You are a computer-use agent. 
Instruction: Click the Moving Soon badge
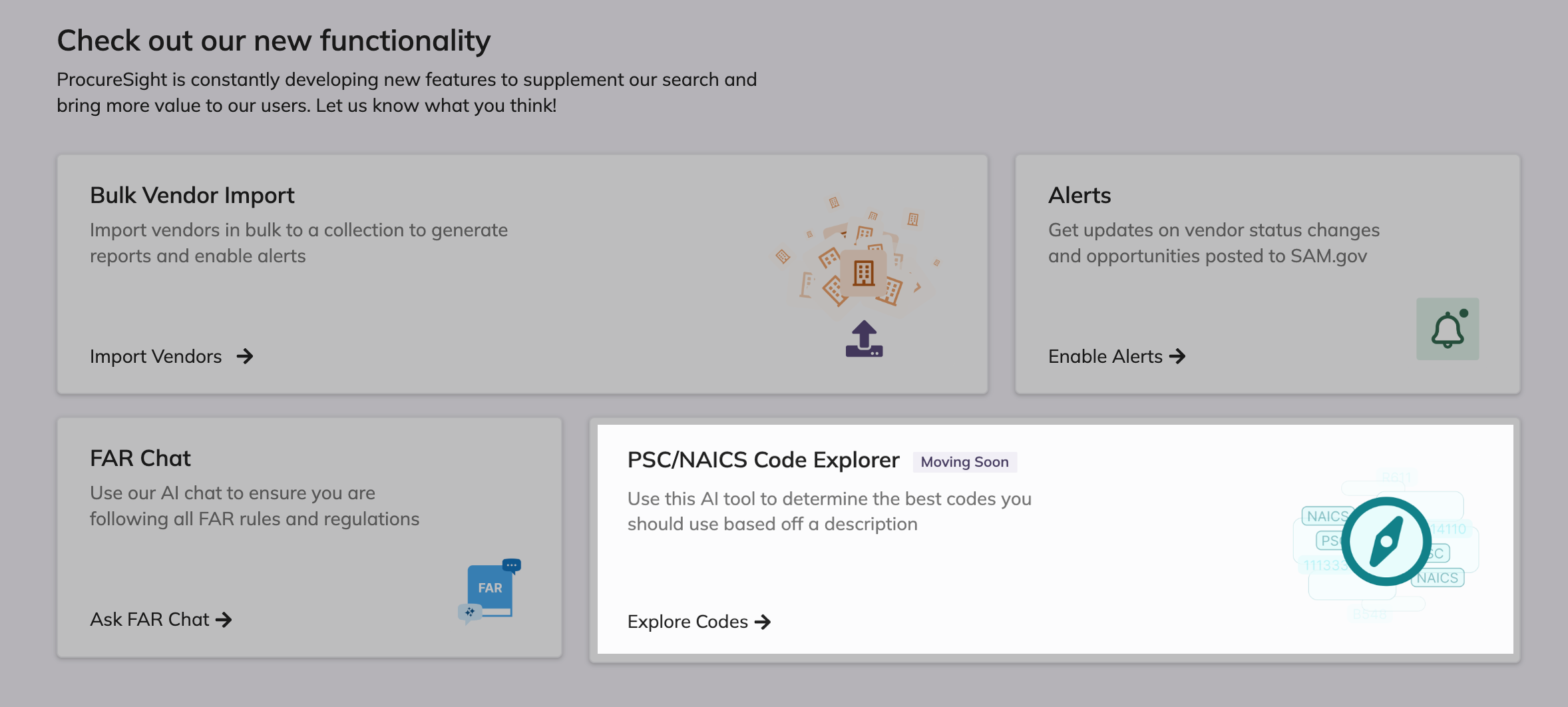964,462
